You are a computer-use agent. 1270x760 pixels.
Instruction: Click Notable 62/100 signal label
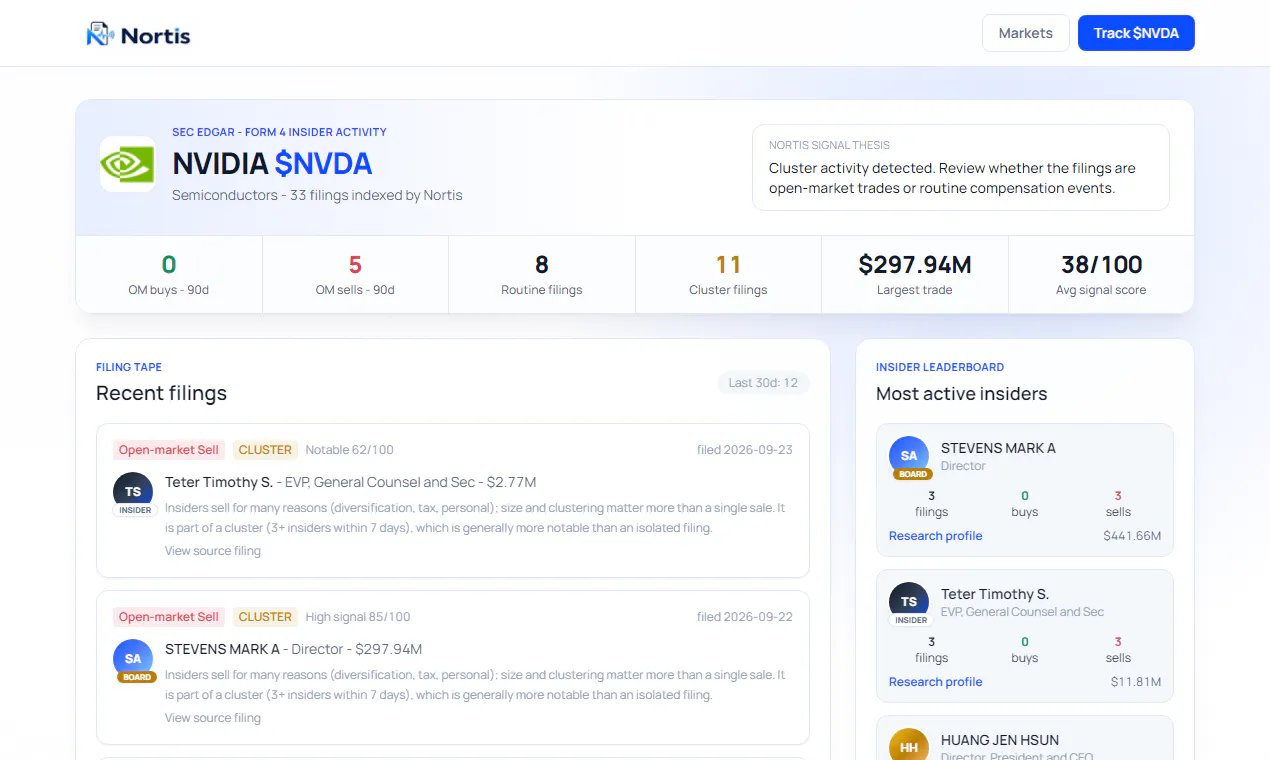pyautogui.click(x=350, y=450)
